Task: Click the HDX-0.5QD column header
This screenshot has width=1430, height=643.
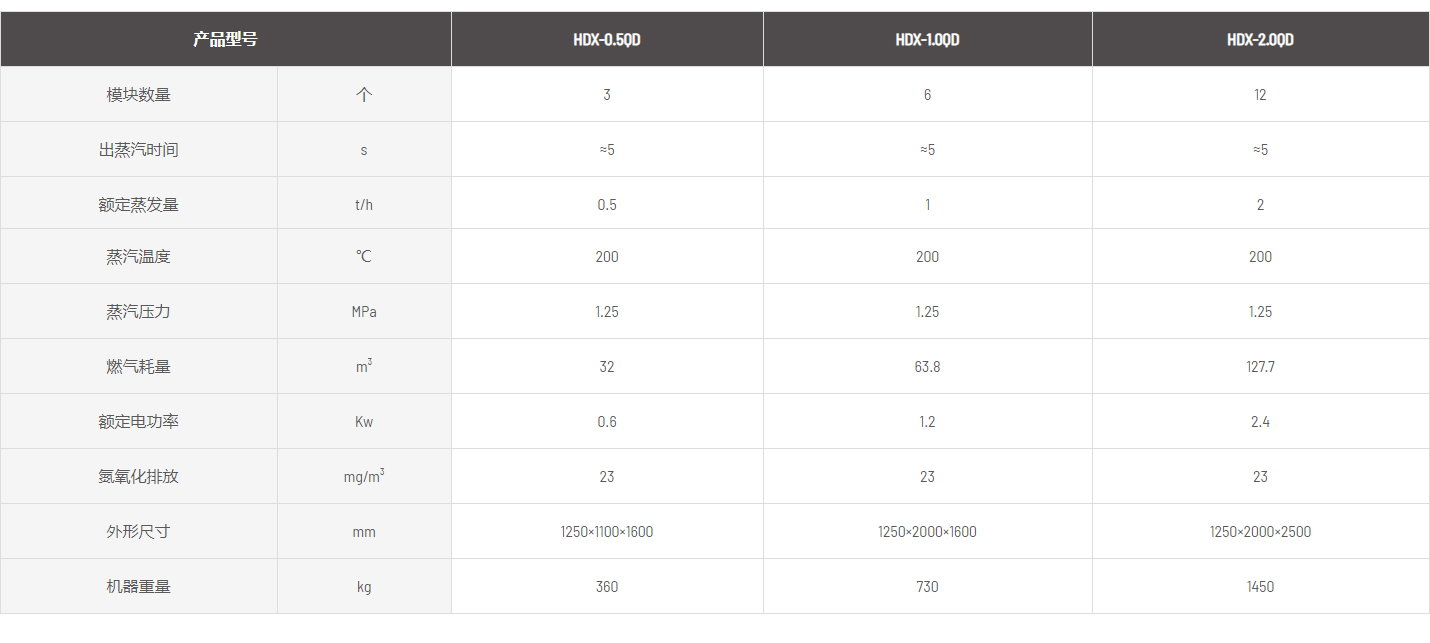Action: [x=607, y=40]
